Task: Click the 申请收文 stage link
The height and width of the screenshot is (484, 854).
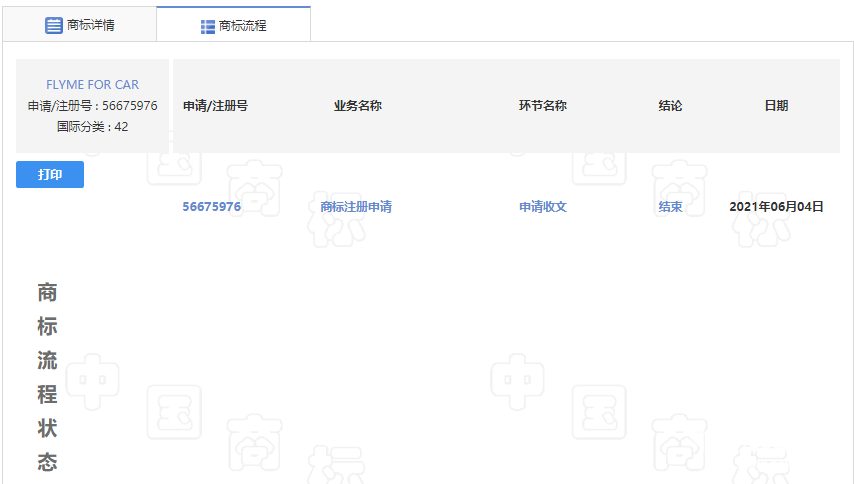Action: (x=542, y=207)
